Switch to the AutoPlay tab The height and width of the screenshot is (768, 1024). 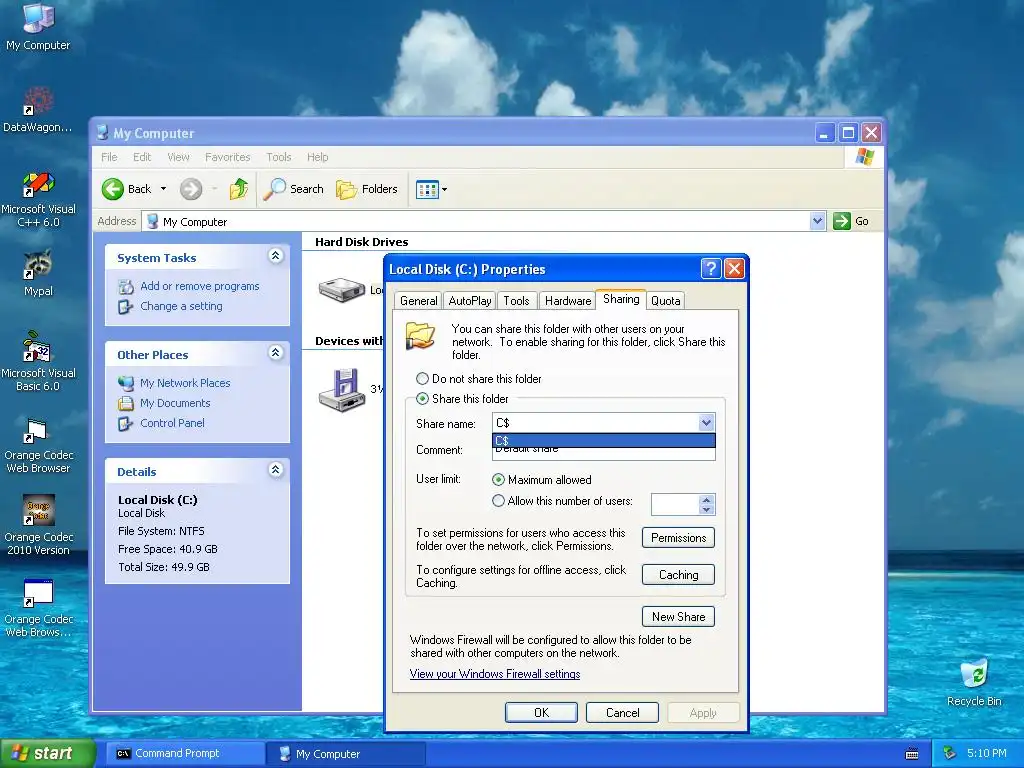(470, 300)
